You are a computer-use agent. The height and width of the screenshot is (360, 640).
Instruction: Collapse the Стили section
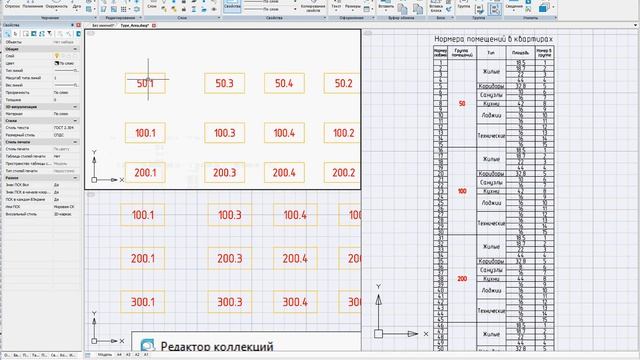[75, 121]
